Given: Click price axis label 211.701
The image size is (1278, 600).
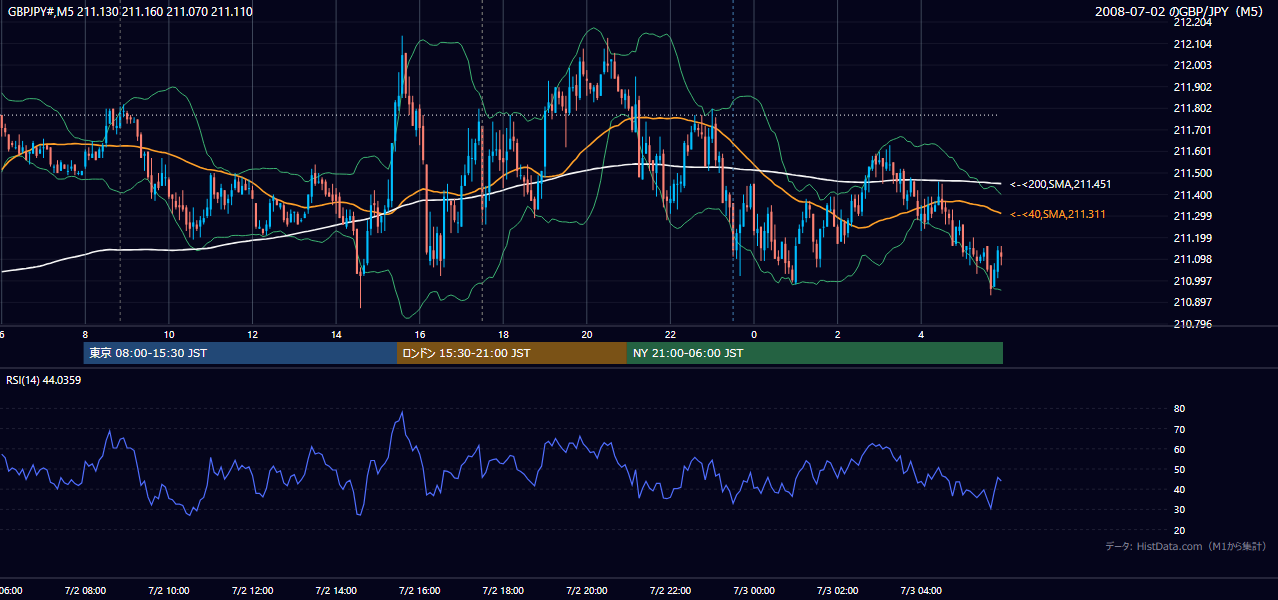Looking at the screenshot, I should (x=1192, y=130).
